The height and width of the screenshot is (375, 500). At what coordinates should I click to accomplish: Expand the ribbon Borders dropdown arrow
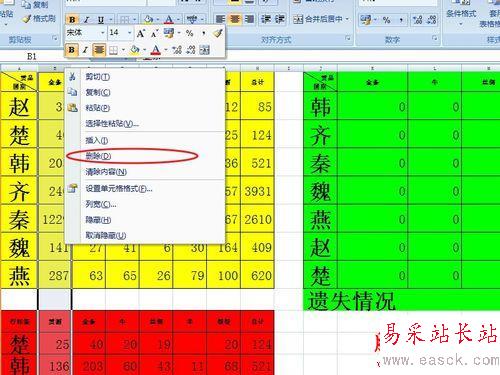[x=134, y=20]
